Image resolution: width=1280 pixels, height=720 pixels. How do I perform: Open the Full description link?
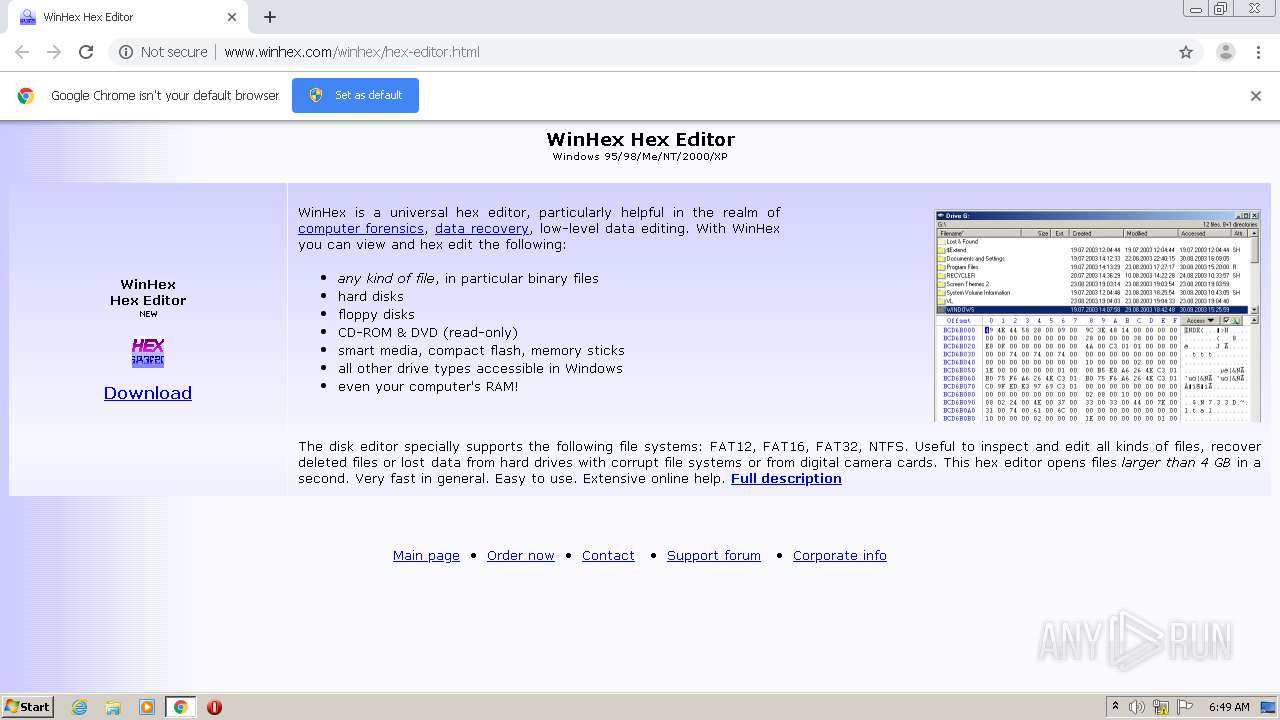point(786,478)
